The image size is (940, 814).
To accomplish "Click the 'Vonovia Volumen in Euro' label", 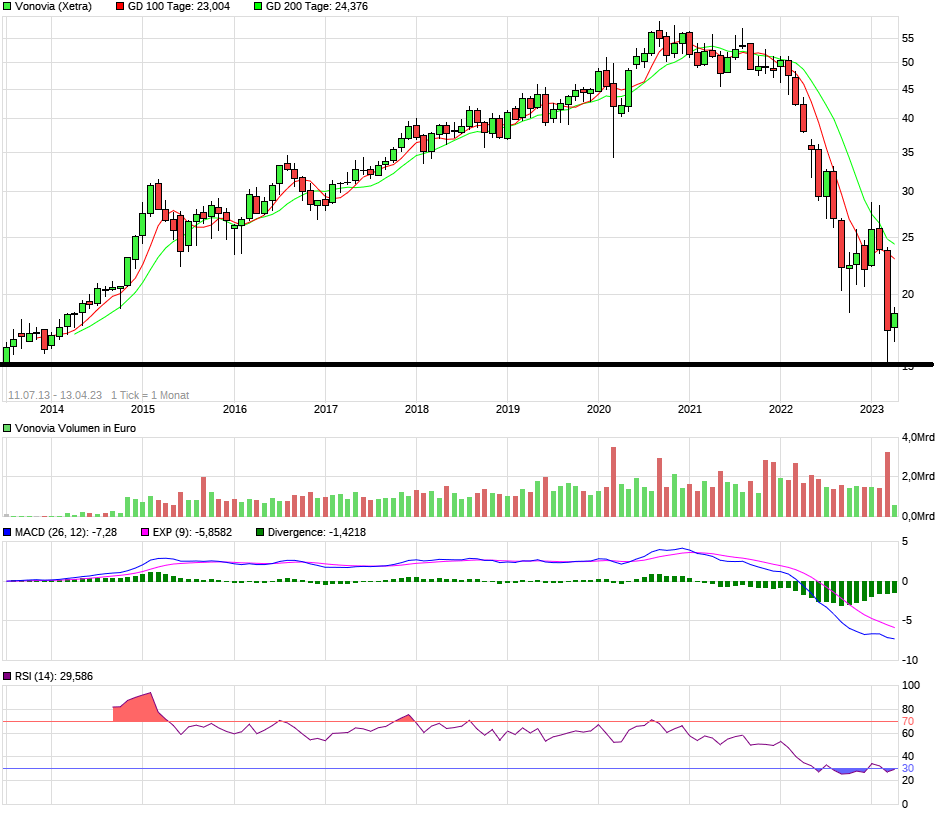I will (x=76, y=429).
